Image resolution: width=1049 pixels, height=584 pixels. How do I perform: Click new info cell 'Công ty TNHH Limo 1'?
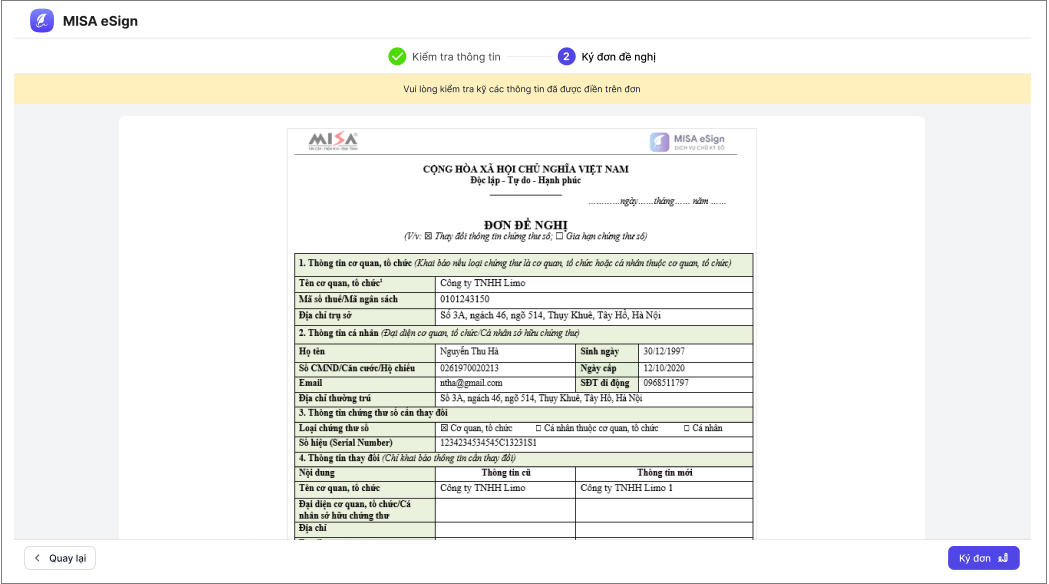[626, 488]
